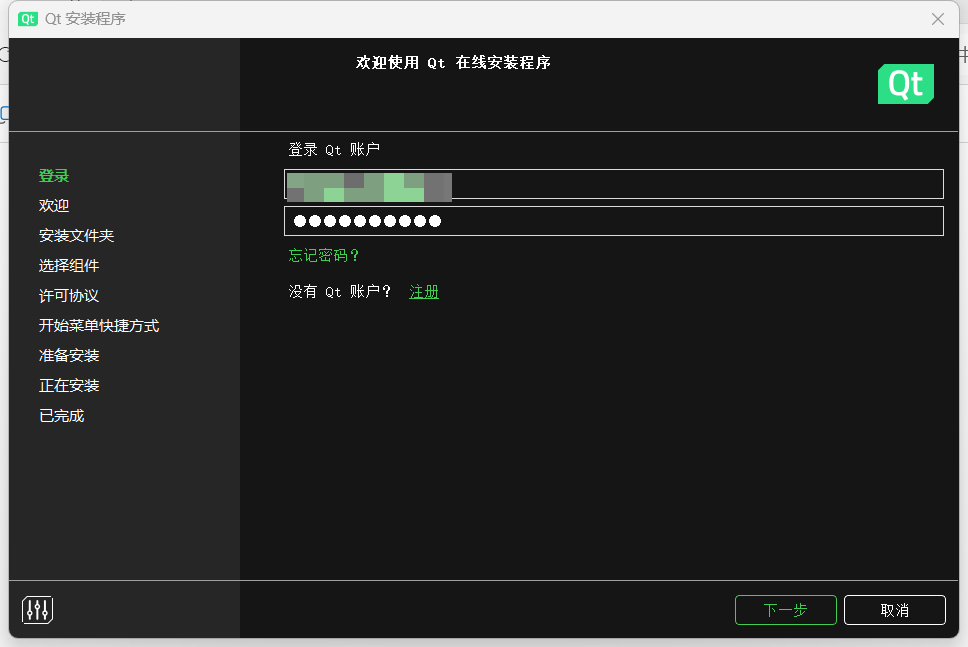
Task: Select the 准备安装 step
Action: click(x=69, y=356)
